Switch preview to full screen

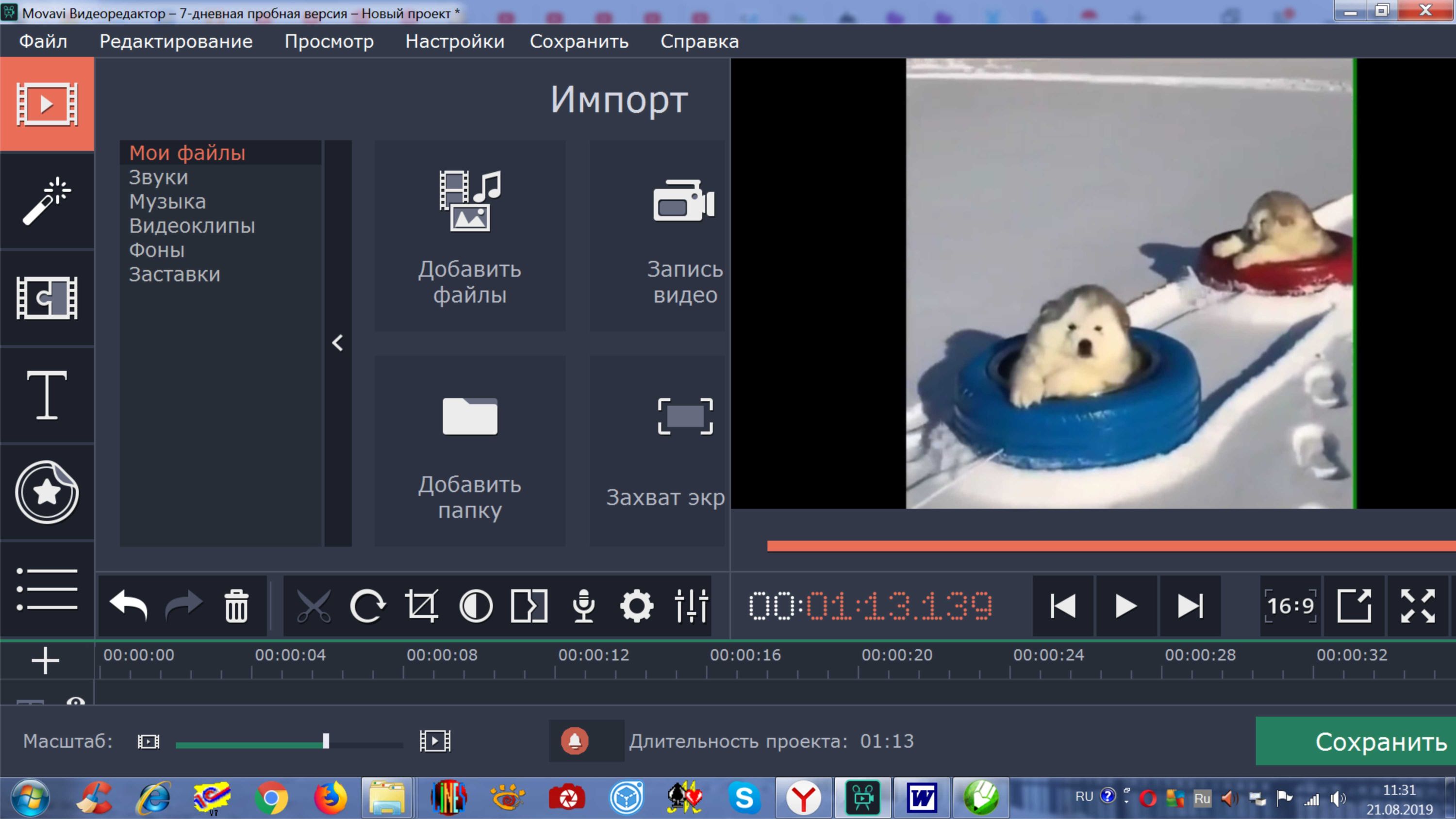[1418, 606]
